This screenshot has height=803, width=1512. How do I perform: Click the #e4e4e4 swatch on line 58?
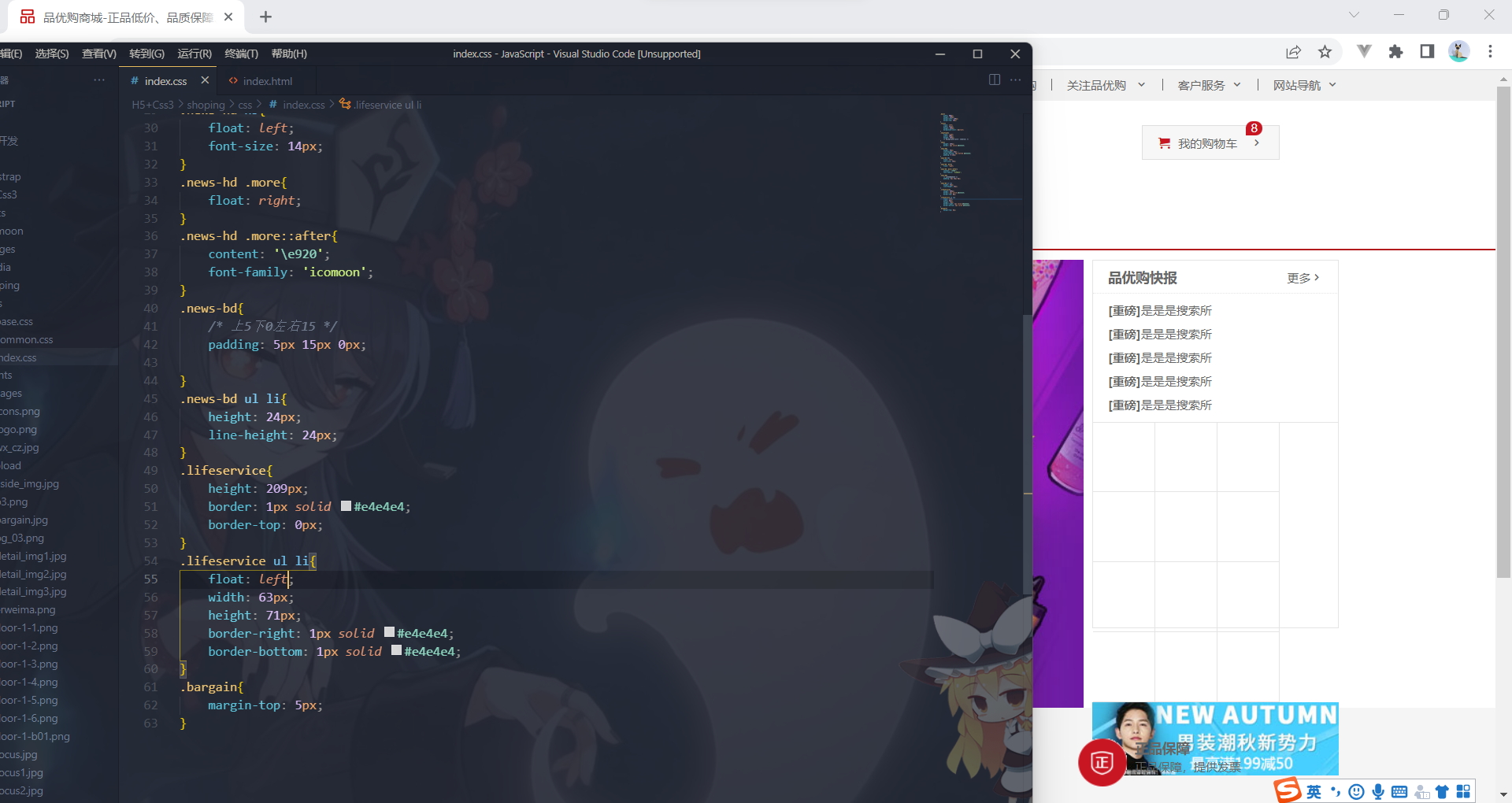pos(389,632)
